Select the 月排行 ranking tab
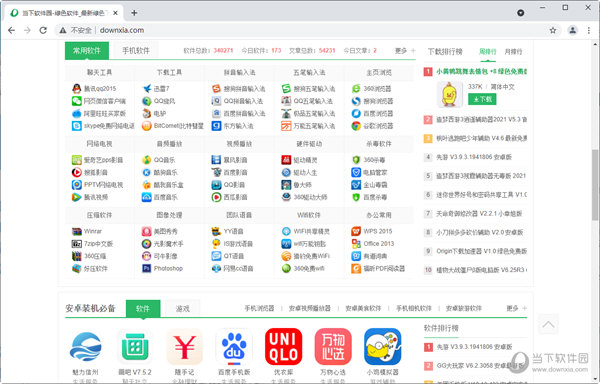The height and width of the screenshot is (384, 600). (513, 52)
